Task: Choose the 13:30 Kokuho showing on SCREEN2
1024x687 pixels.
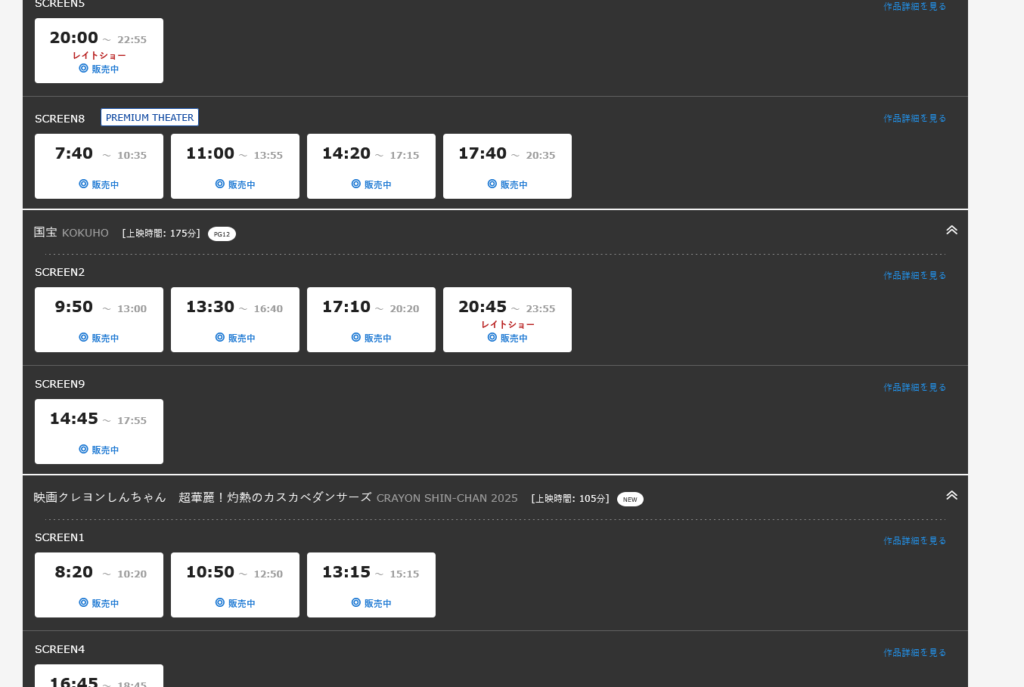Action: point(235,319)
